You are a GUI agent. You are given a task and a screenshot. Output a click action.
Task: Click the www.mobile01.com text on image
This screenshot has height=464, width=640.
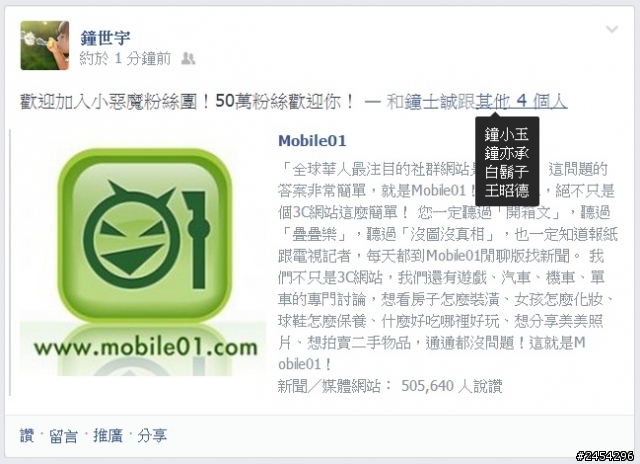coord(145,348)
